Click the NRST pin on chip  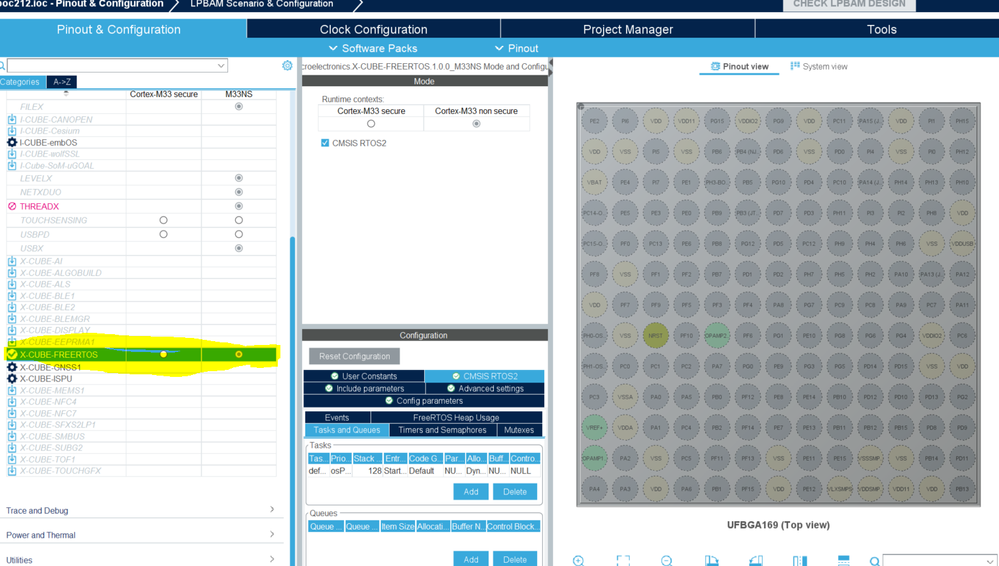[656, 335]
